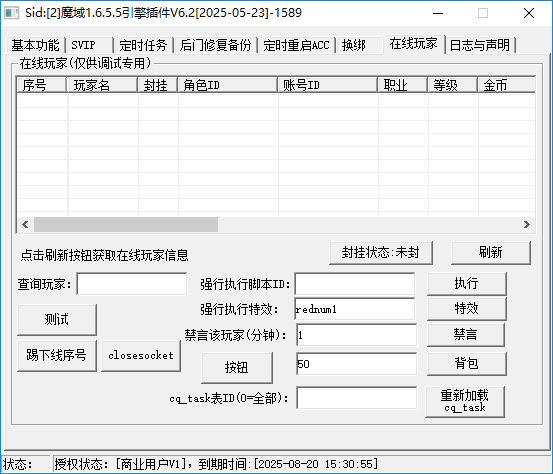
Task: Open the 后门修复备份 tab
Action: (x=215, y=45)
